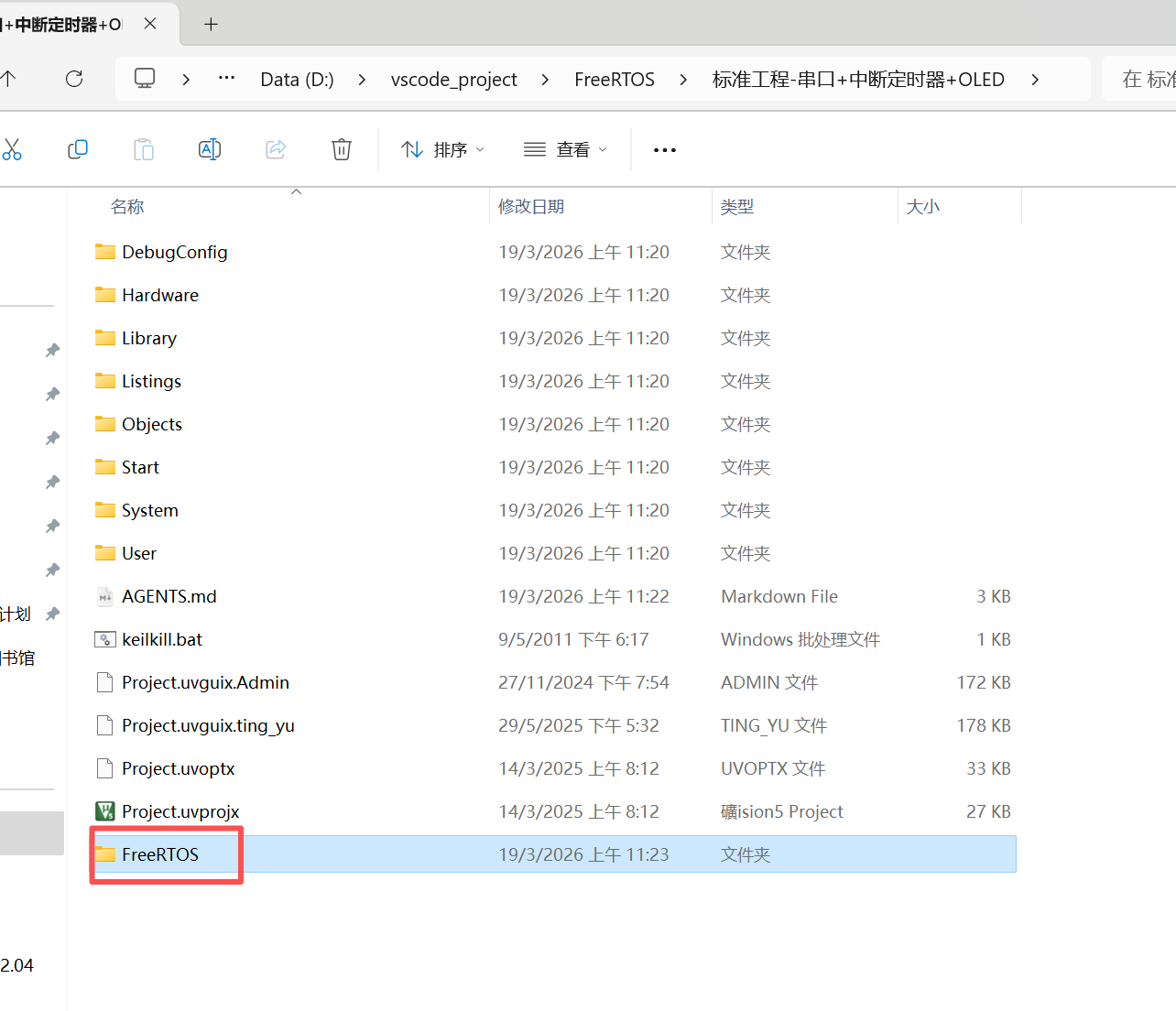Click the Refresh icon
Image resolution: width=1176 pixels, height=1011 pixels.
[x=74, y=80]
